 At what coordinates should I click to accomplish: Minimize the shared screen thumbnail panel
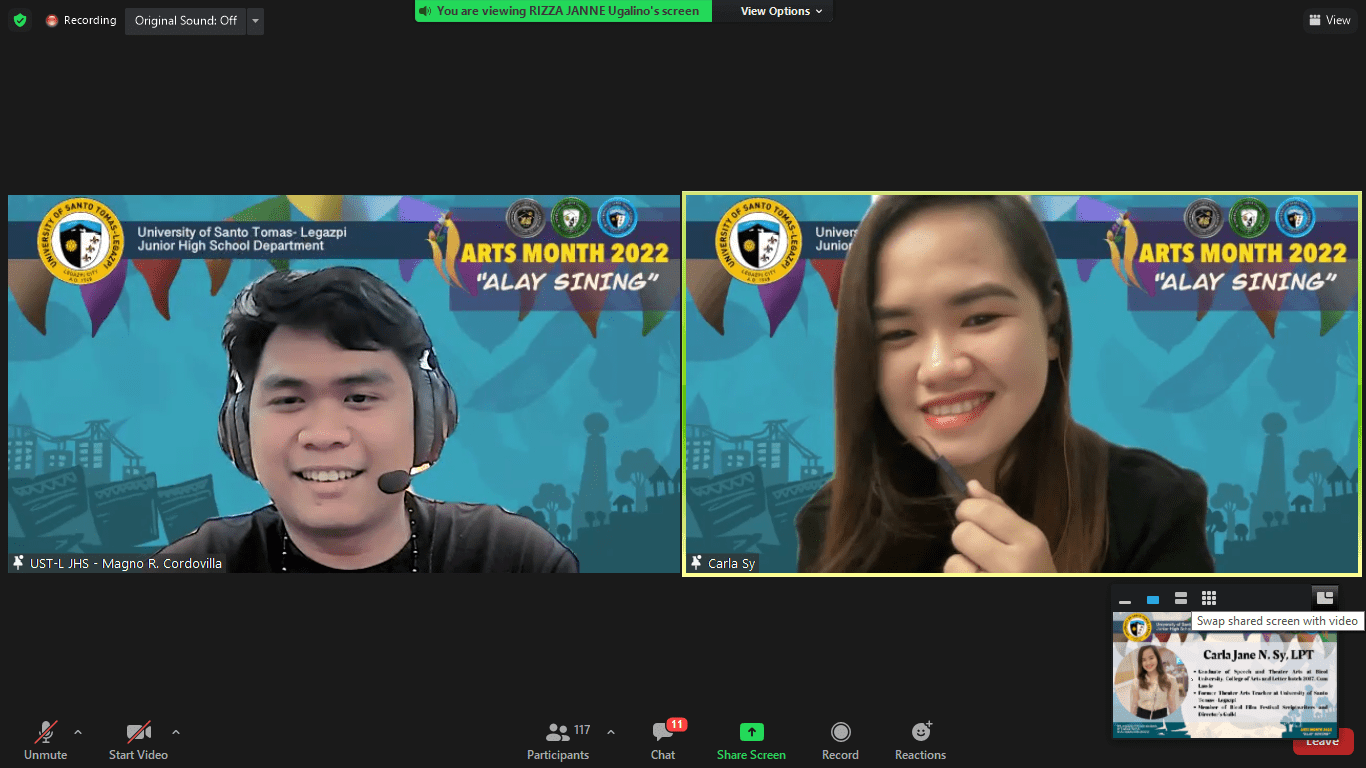tap(1125, 599)
